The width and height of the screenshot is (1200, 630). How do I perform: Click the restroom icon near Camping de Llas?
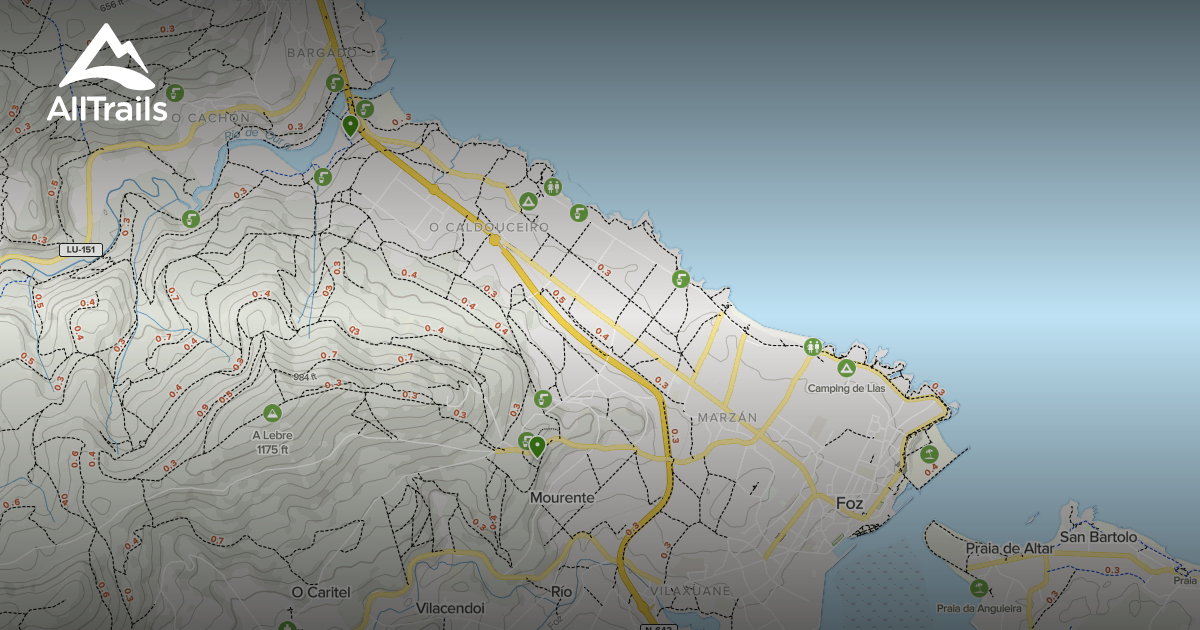click(x=814, y=346)
